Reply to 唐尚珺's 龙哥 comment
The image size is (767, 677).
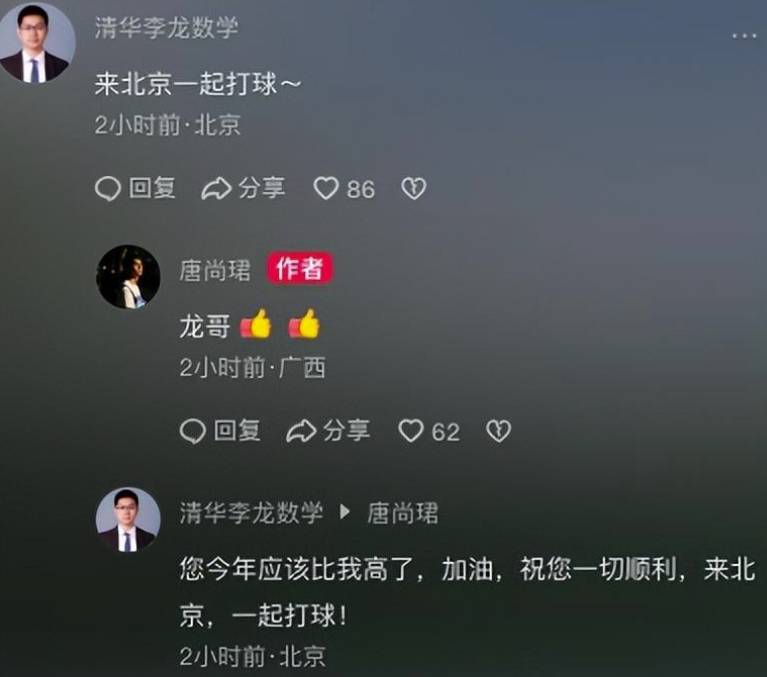(x=220, y=431)
